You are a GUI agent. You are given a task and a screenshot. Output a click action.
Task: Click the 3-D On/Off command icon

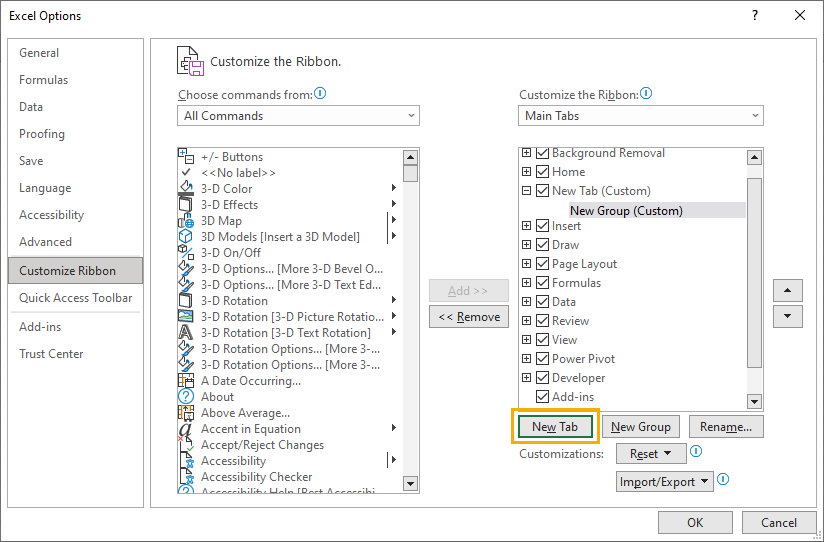(186, 252)
